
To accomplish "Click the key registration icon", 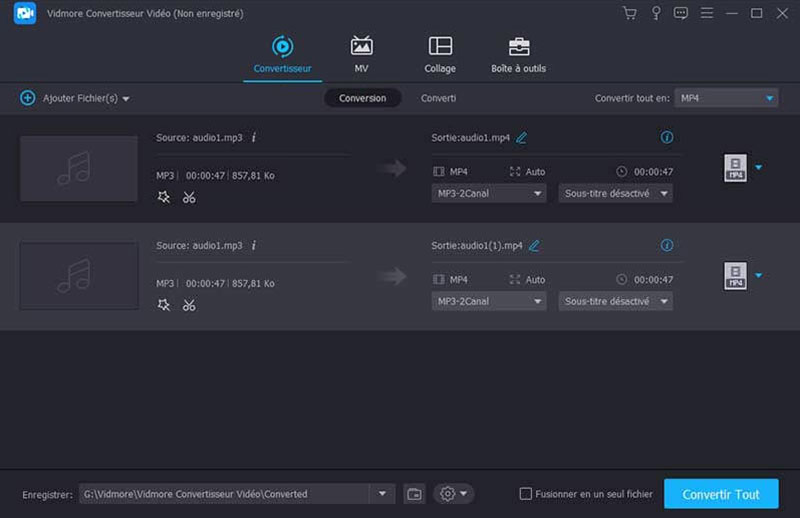I will [656, 13].
